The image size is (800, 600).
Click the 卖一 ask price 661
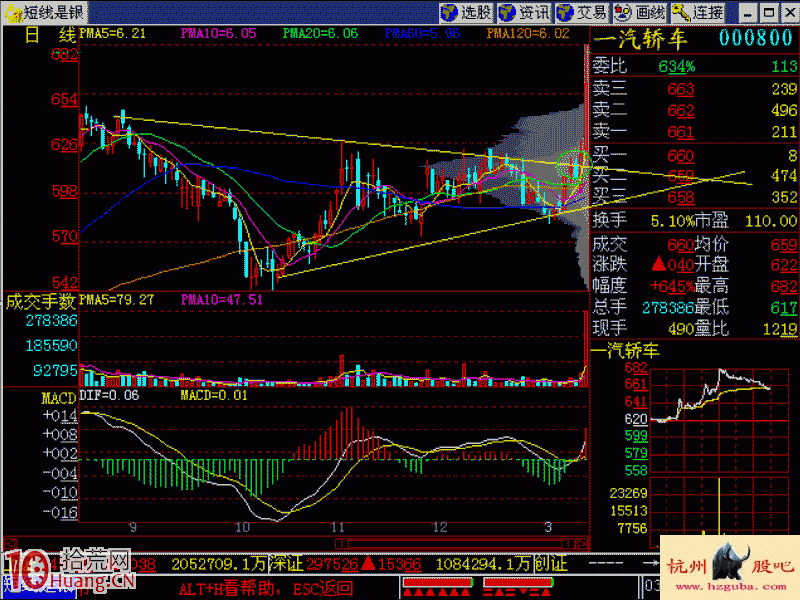[681, 133]
